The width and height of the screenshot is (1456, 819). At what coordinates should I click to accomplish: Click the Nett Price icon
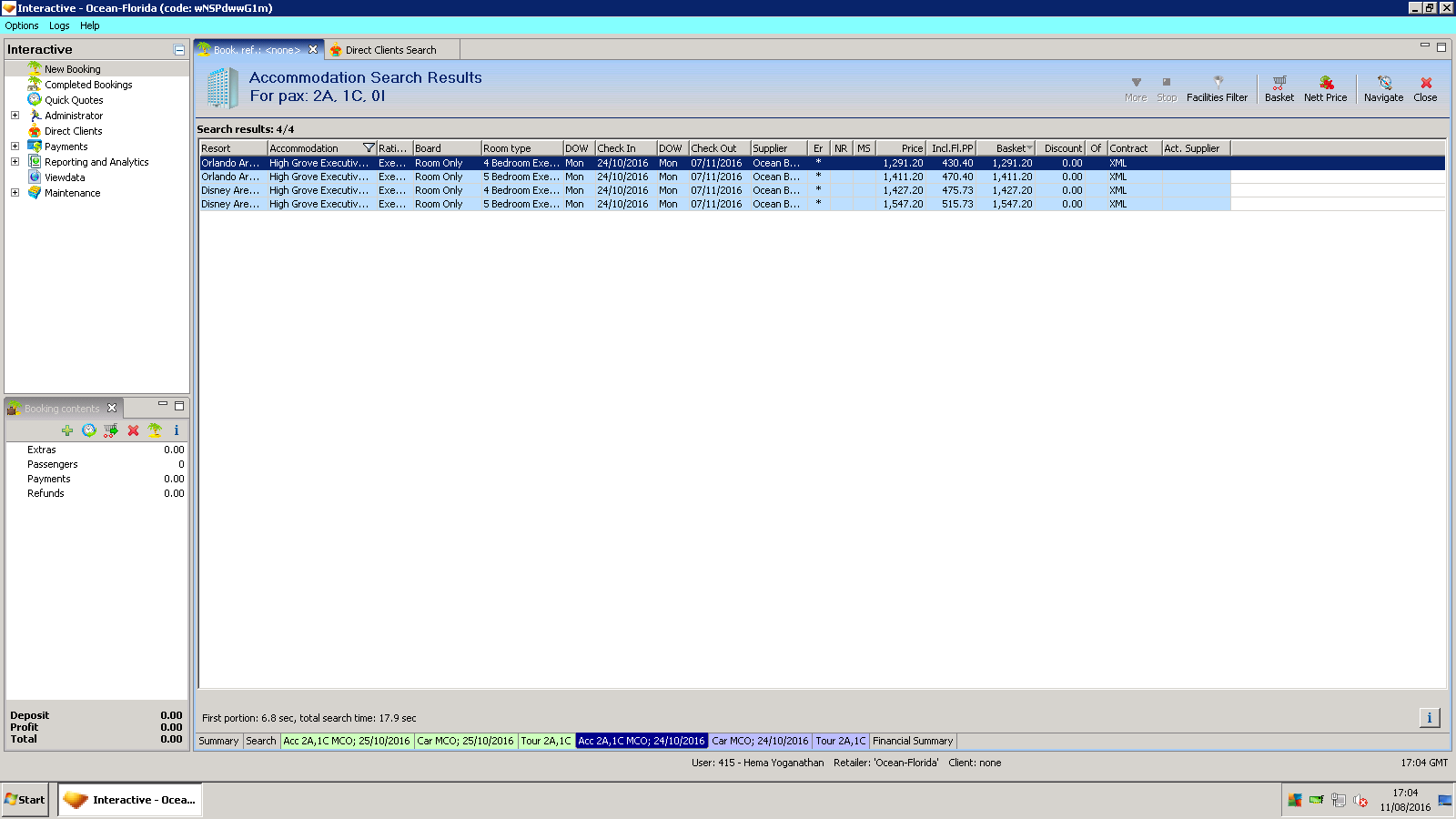click(x=1325, y=83)
